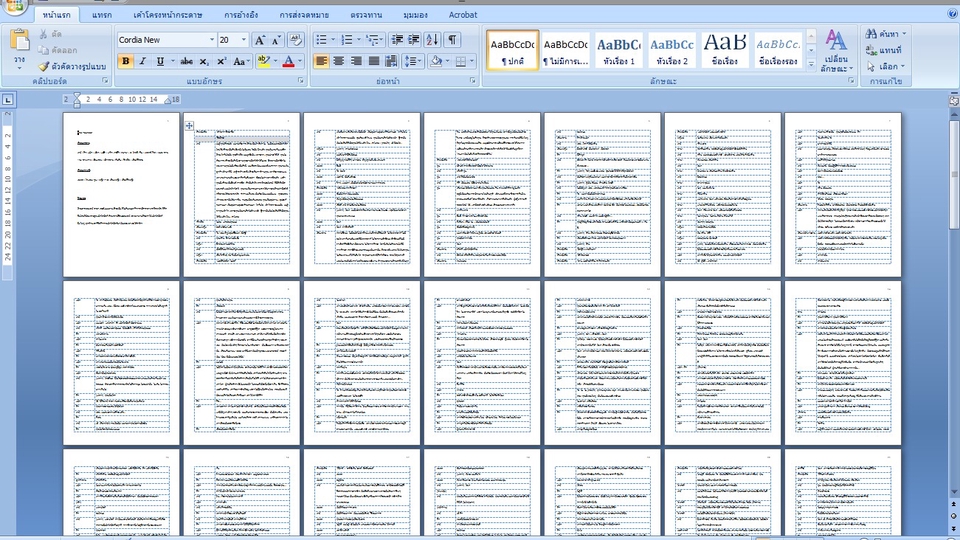Click Replace (แทนที่) button
The image size is (960, 540).
tap(884, 50)
